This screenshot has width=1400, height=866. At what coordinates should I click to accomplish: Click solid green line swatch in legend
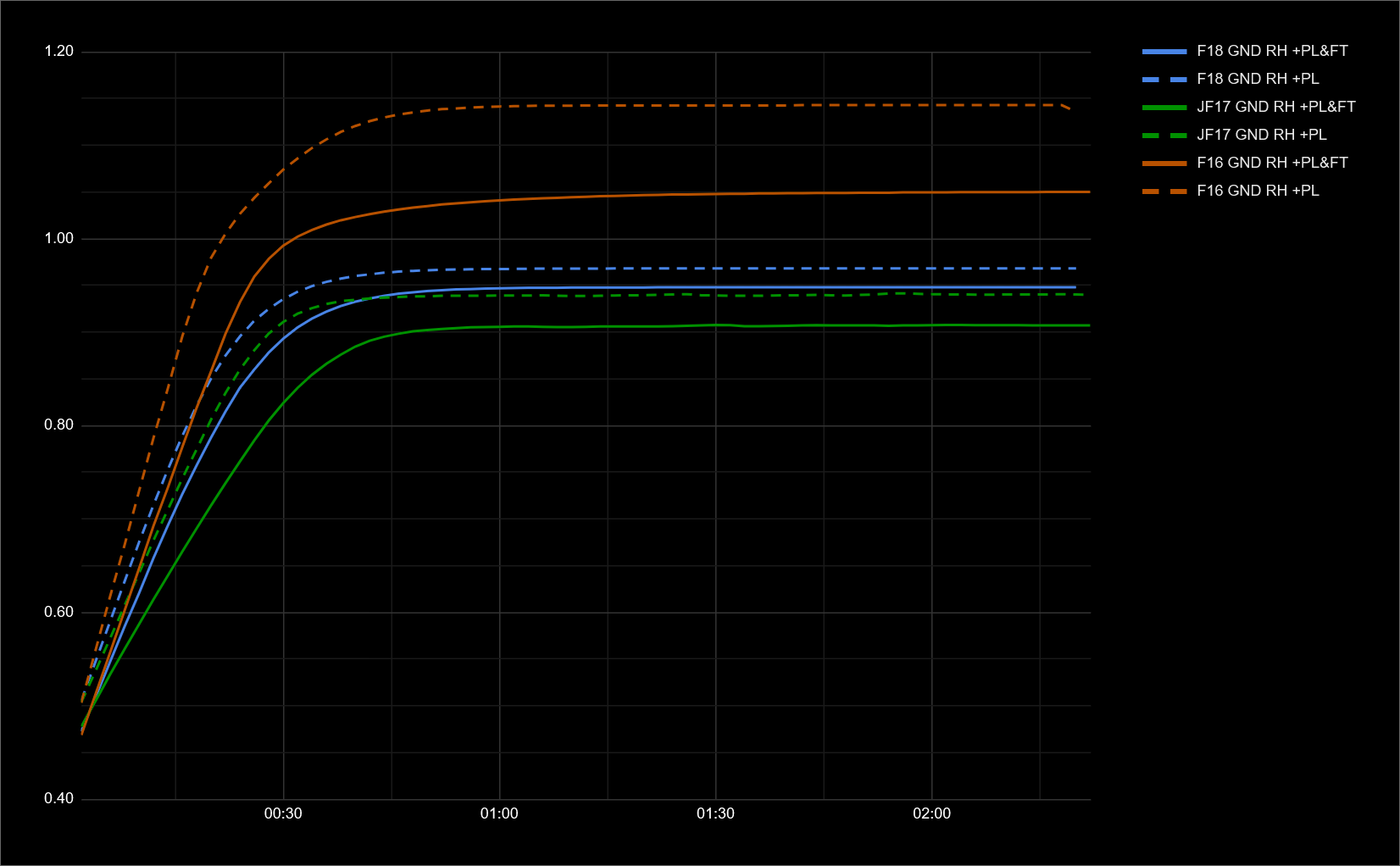tap(1164, 108)
